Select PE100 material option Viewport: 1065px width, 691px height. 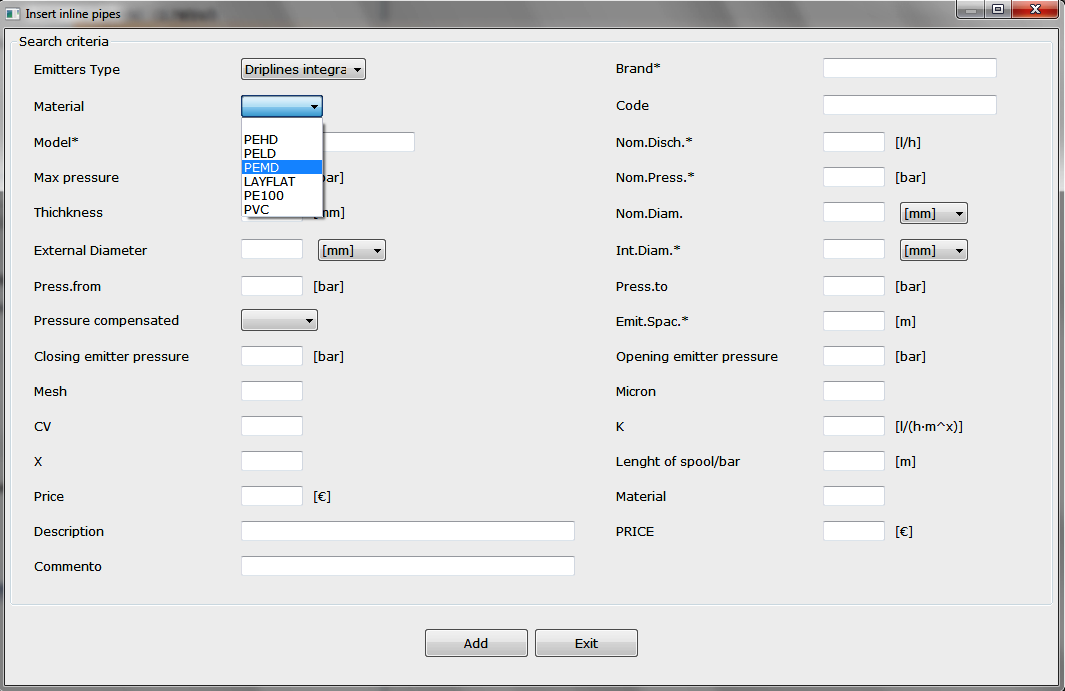click(264, 195)
